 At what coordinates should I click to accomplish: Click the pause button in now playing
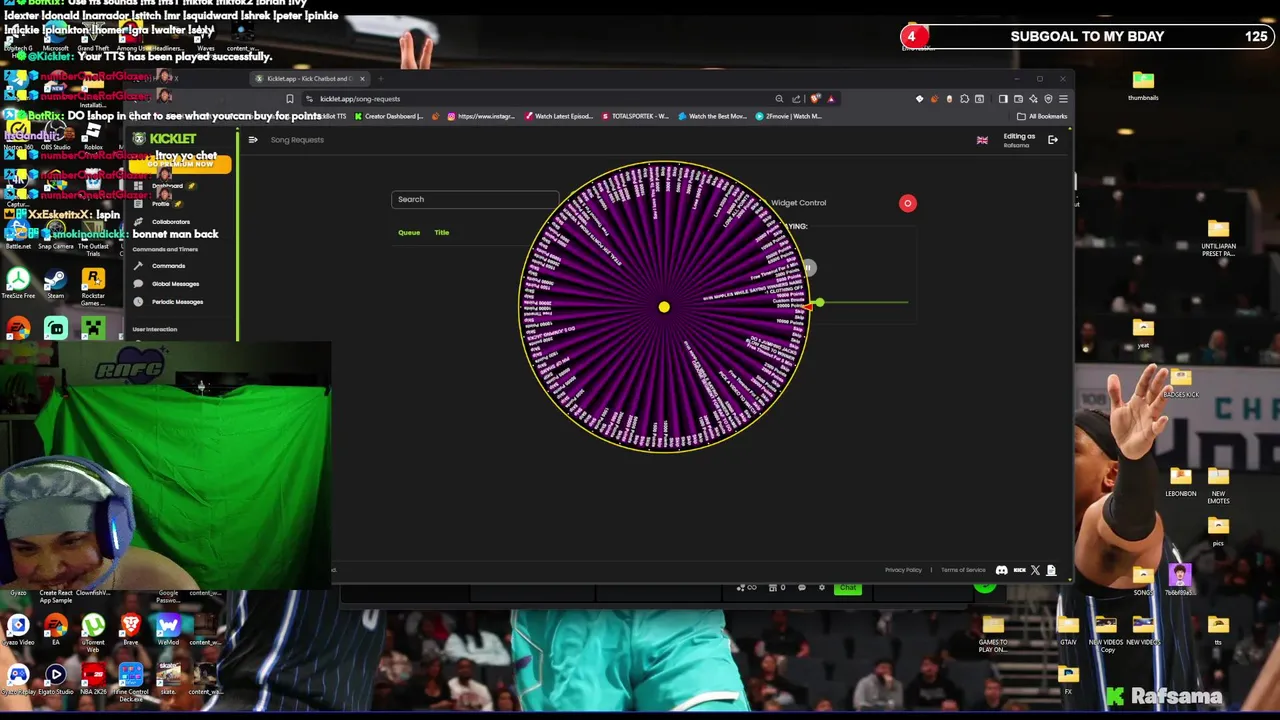(x=808, y=268)
